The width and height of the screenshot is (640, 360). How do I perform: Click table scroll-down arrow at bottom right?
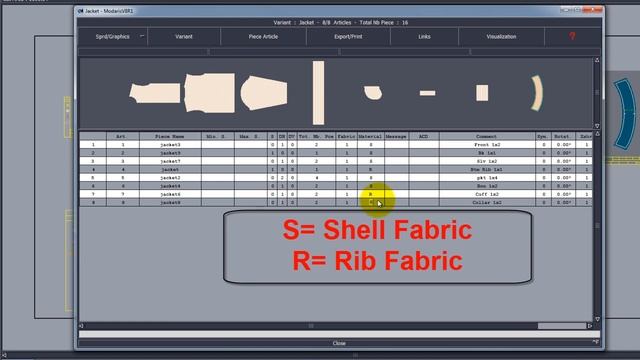tap(597, 319)
